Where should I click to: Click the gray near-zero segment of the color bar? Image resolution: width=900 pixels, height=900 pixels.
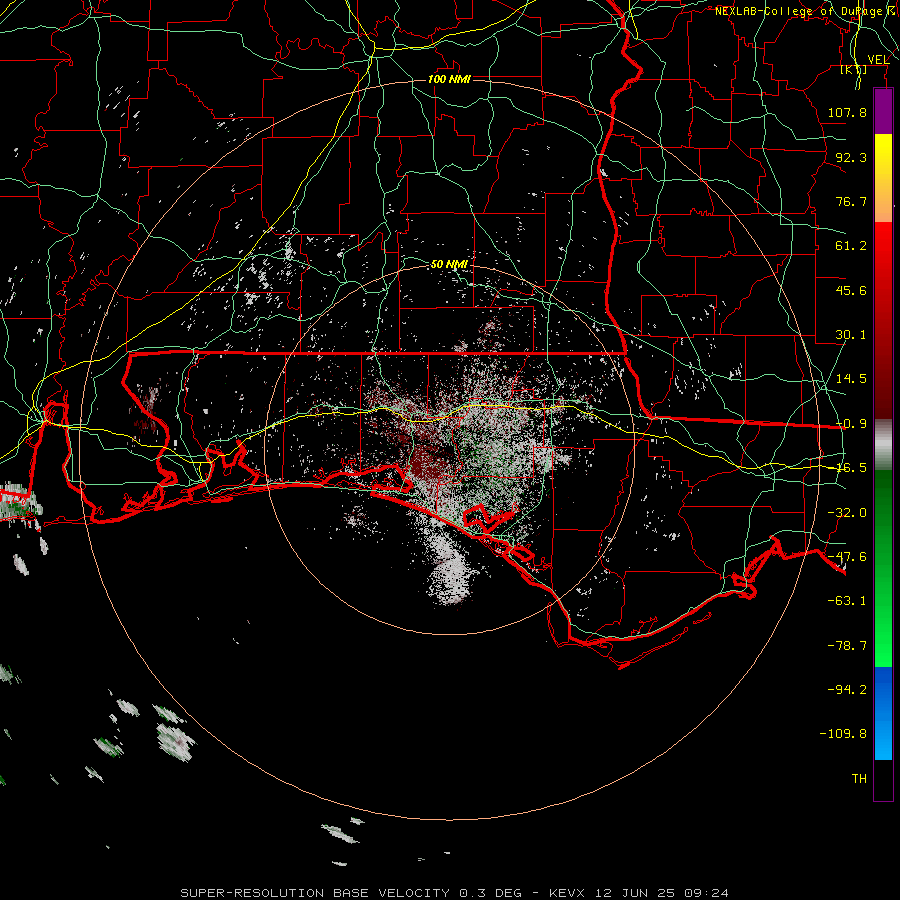tap(883, 445)
